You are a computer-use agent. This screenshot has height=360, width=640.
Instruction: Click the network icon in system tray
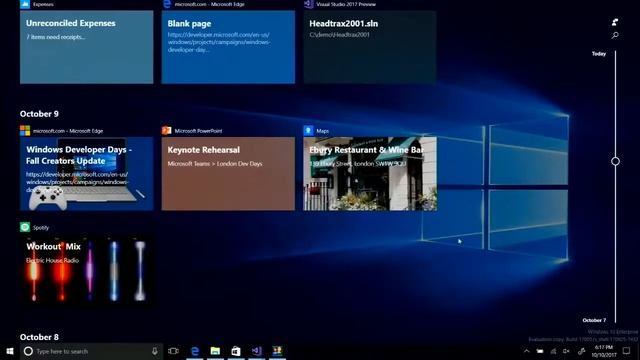pyautogui.click(x=553, y=351)
